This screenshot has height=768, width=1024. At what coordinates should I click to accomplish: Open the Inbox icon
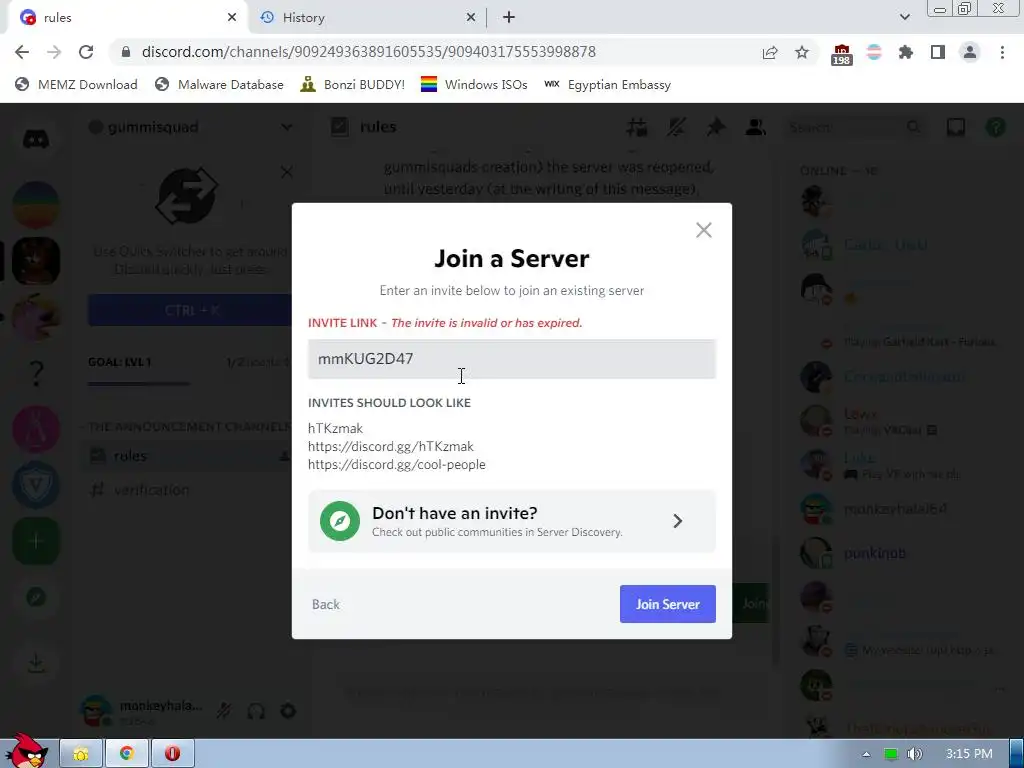click(x=955, y=127)
